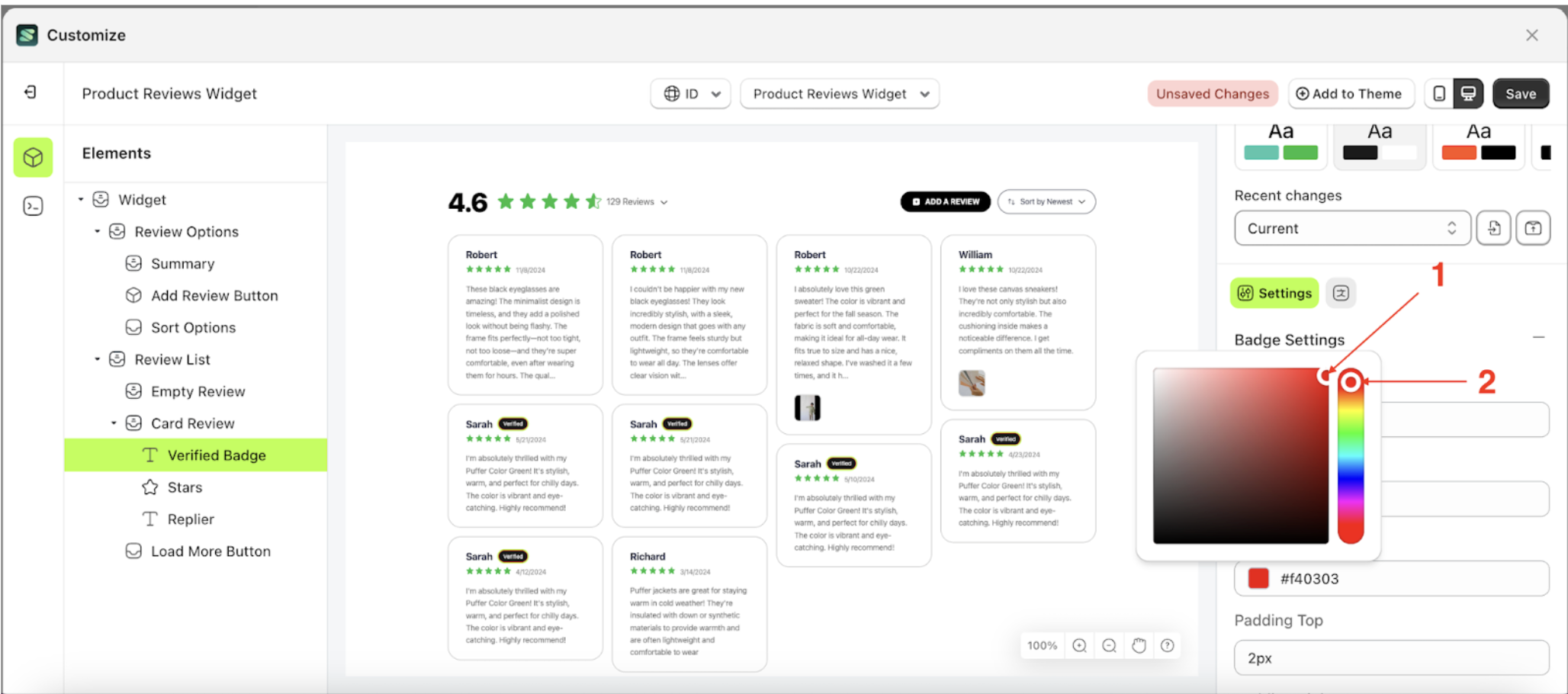The width and height of the screenshot is (1568, 694).
Task: Activate the hand pan tool icon
Action: 1138,645
